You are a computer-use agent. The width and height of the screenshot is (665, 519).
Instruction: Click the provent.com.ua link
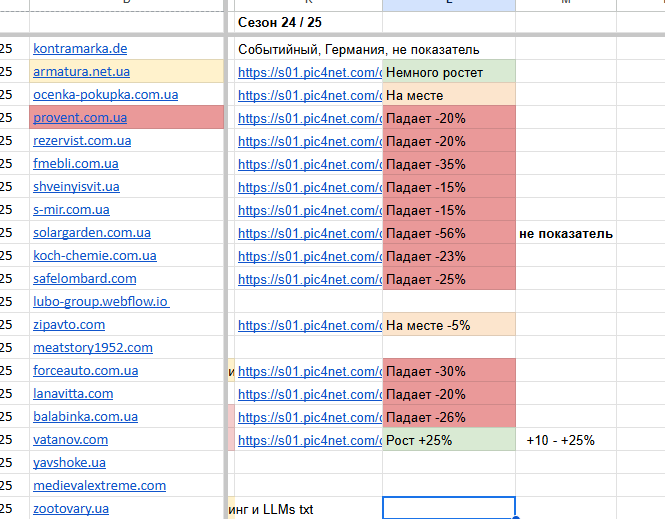click(x=80, y=117)
